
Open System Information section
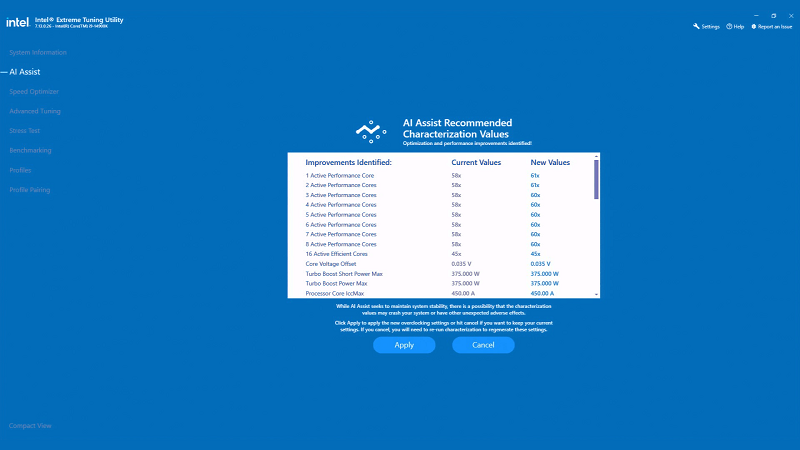[x=38, y=53]
